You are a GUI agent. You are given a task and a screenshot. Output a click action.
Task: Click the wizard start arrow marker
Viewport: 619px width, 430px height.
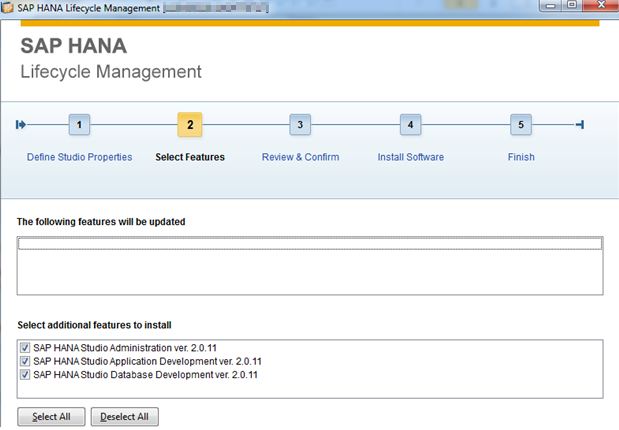point(21,125)
